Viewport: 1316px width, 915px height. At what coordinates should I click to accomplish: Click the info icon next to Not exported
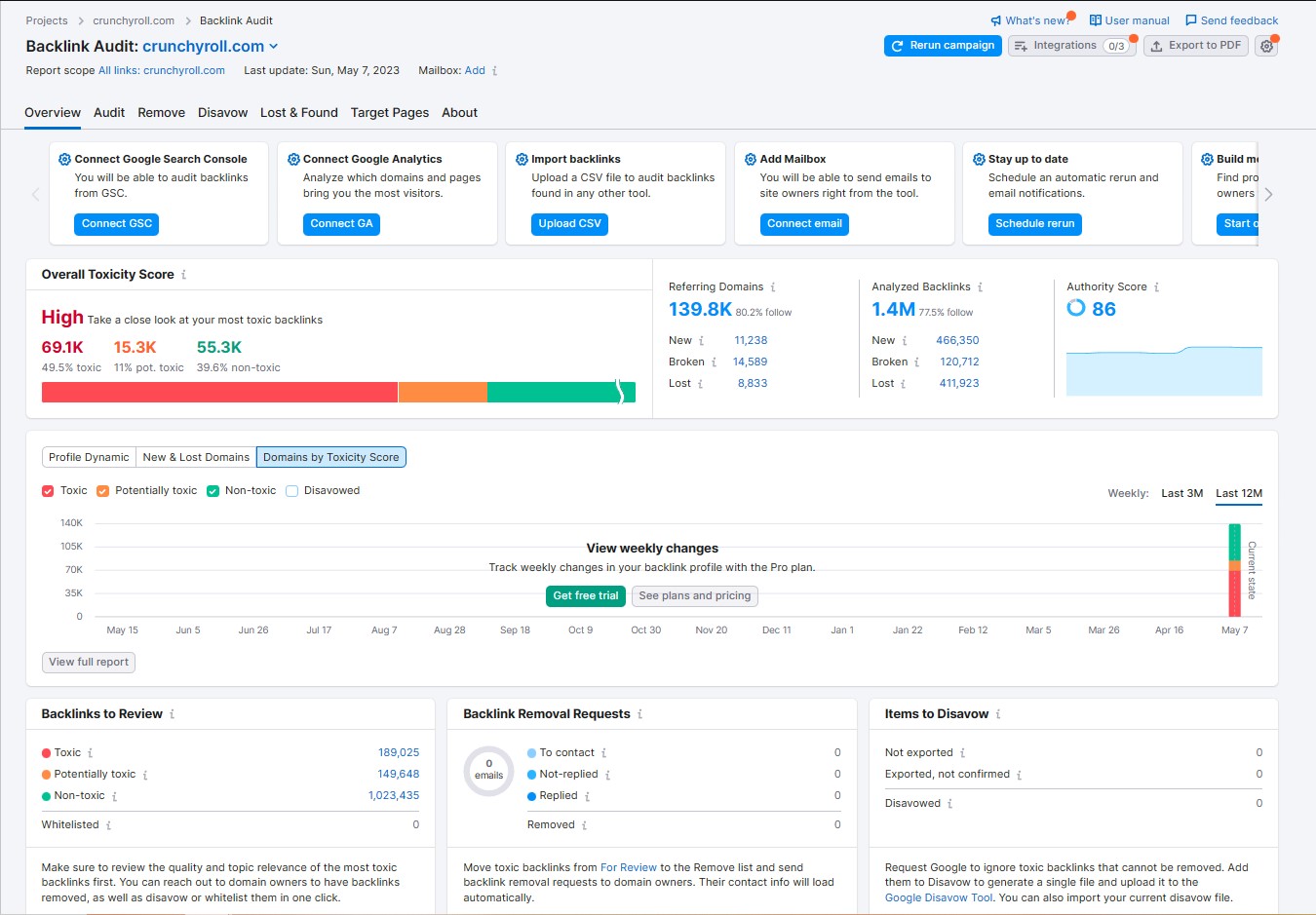tap(962, 753)
